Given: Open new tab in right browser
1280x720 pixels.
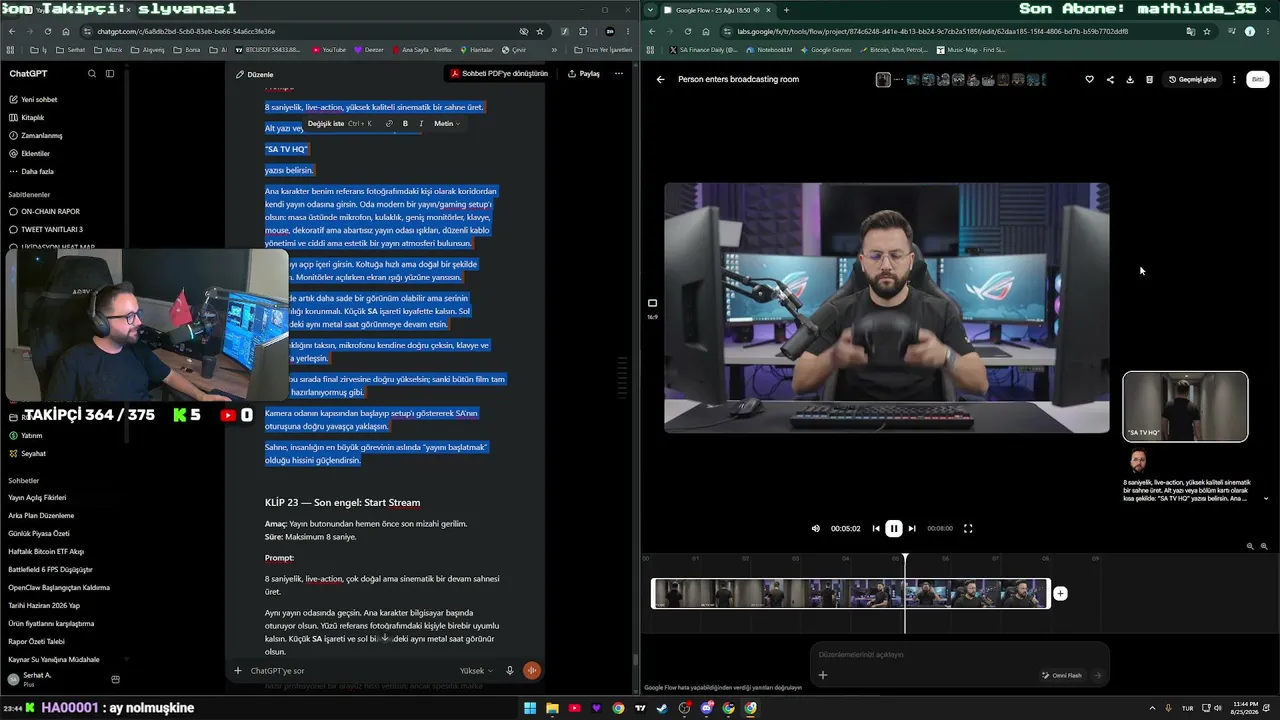Looking at the screenshot, I should coord(786,10).
